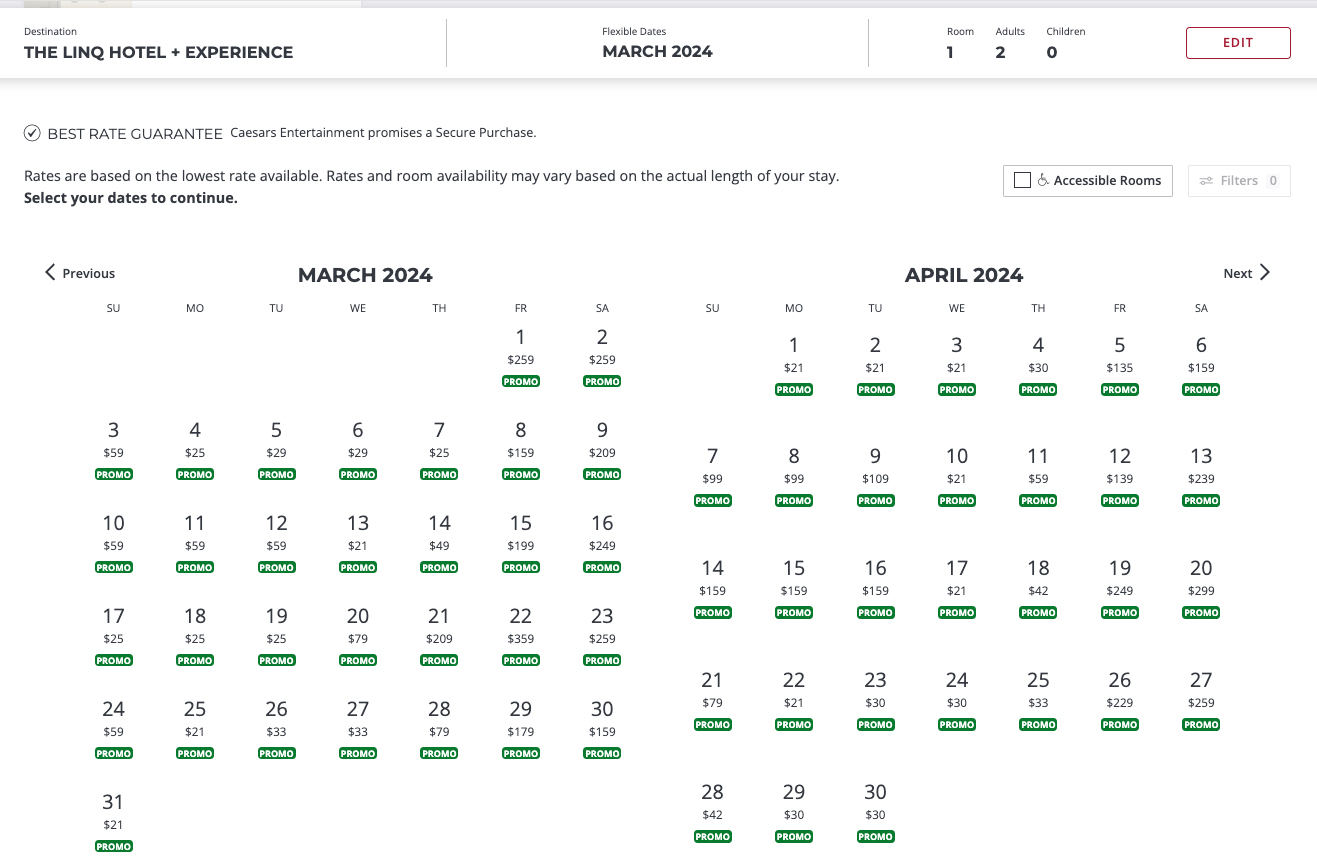The height and width of the screenshot is (867, 1317).
Task: Click the Best Rate Guarantee checkmark icon
Action: (x=32, y=133)
